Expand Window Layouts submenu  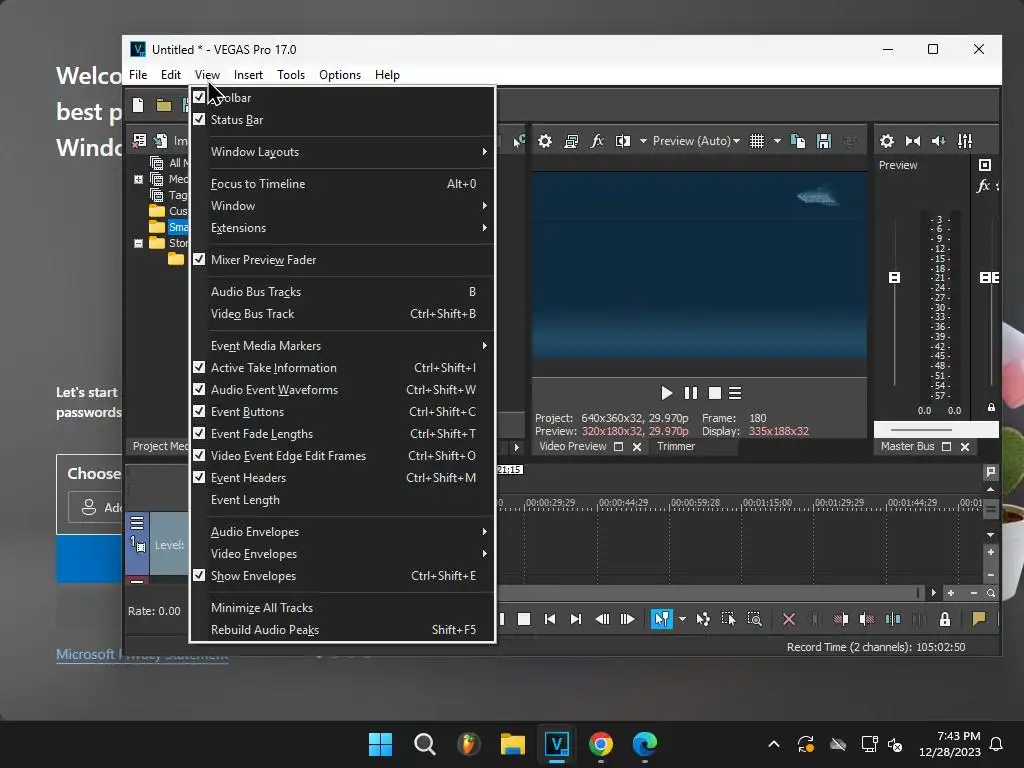coord(342,152)
